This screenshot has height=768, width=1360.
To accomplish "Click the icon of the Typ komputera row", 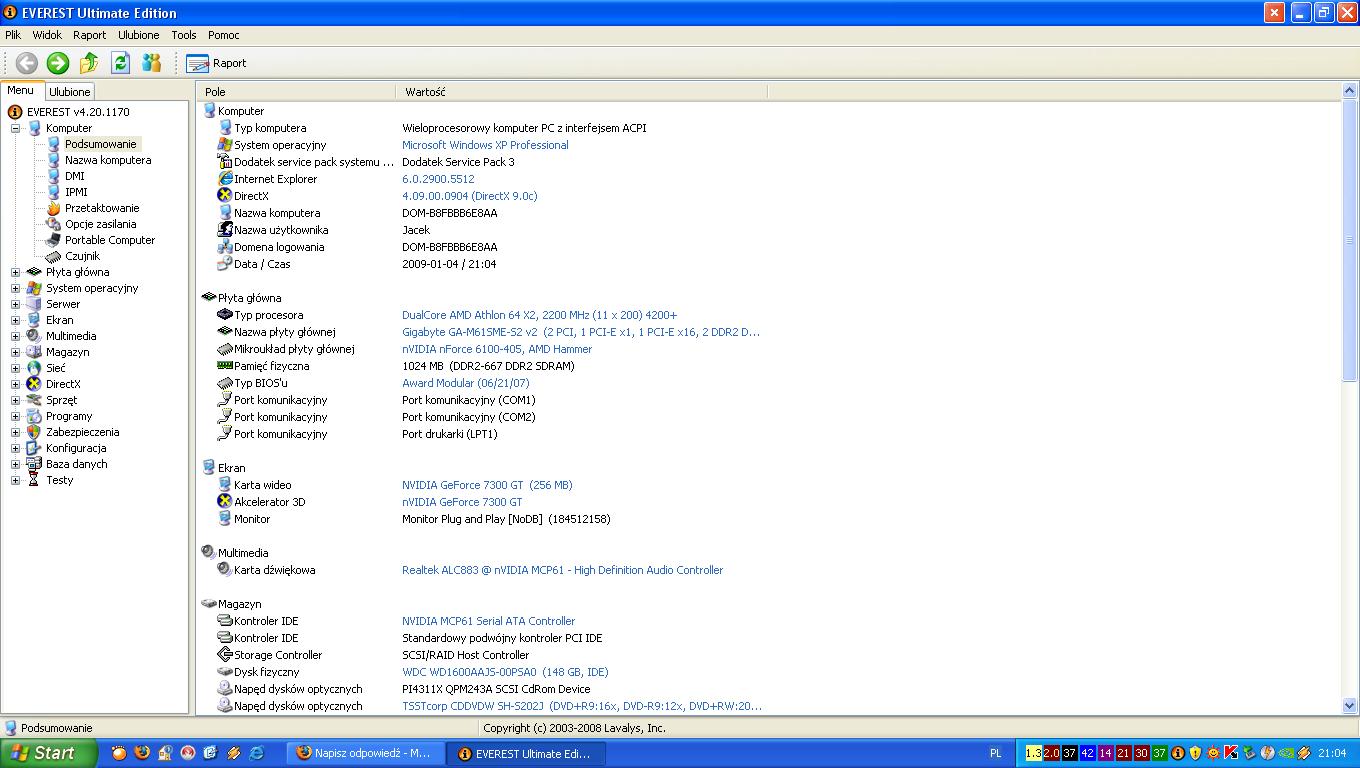I will (225, 128).
